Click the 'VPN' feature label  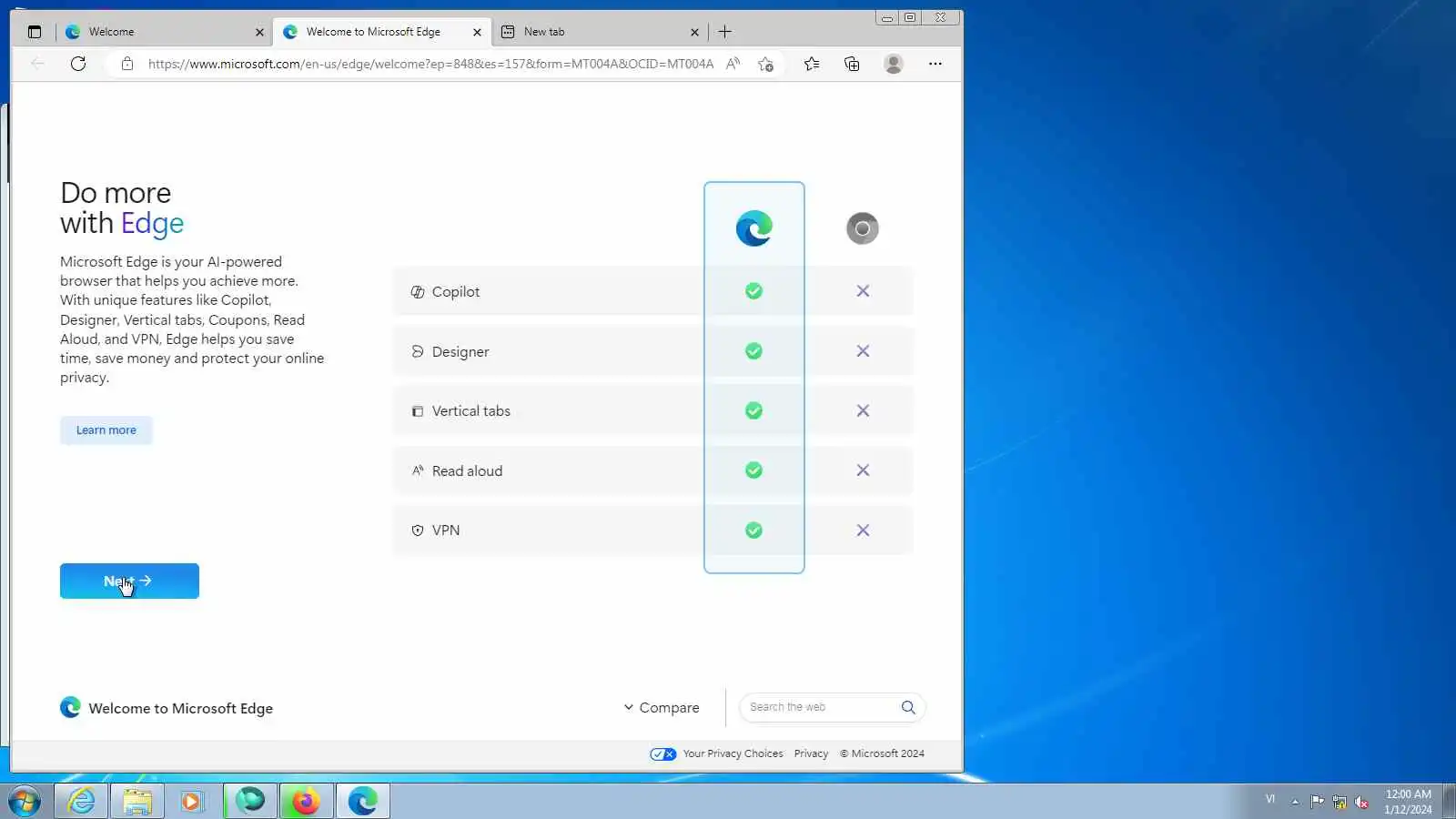coord(446,531)
